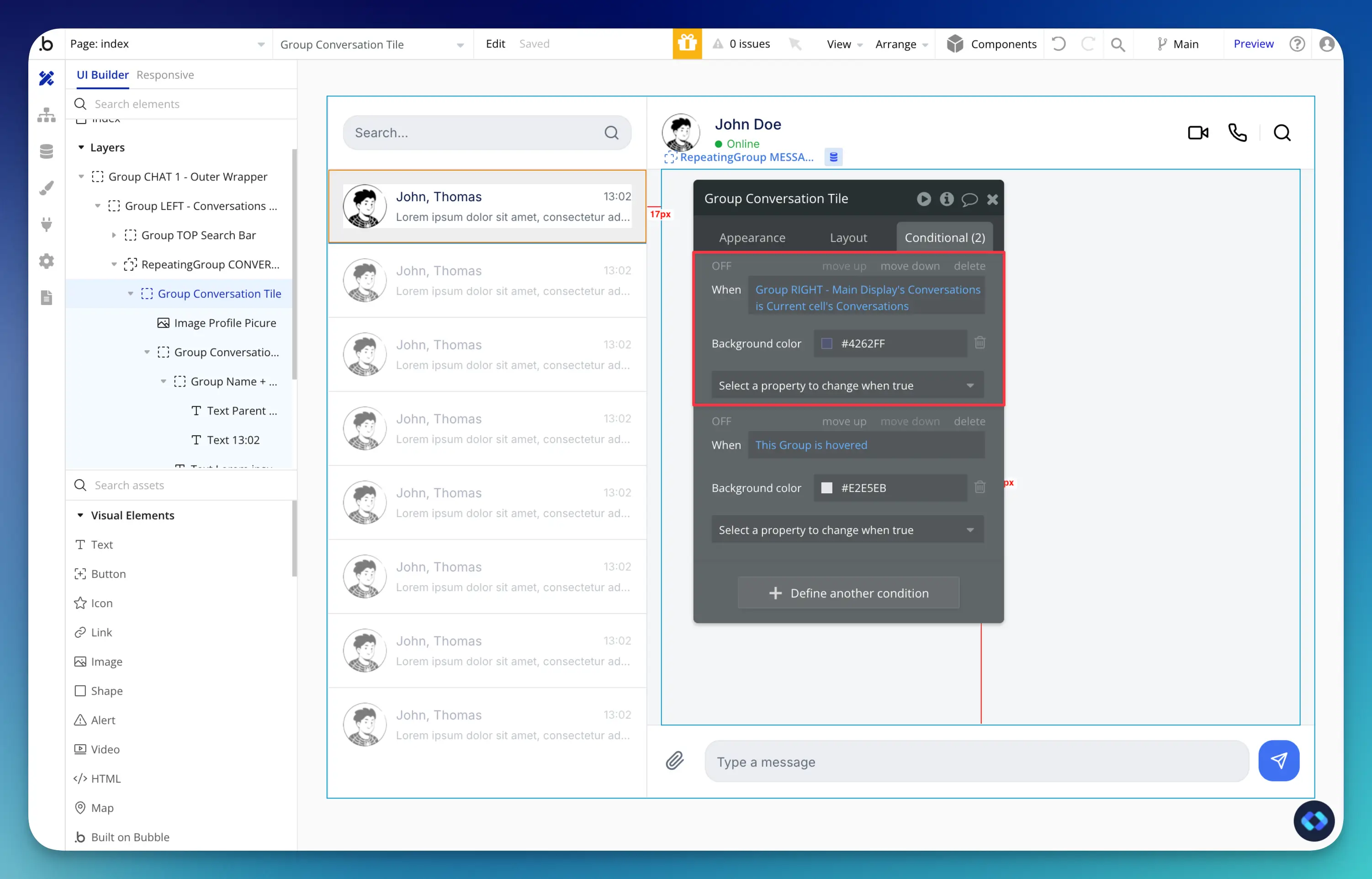The width and height of the screenshot is (1372, 879).
Task: Open the property dropdown under hovered condition
Action: [847, 530]
